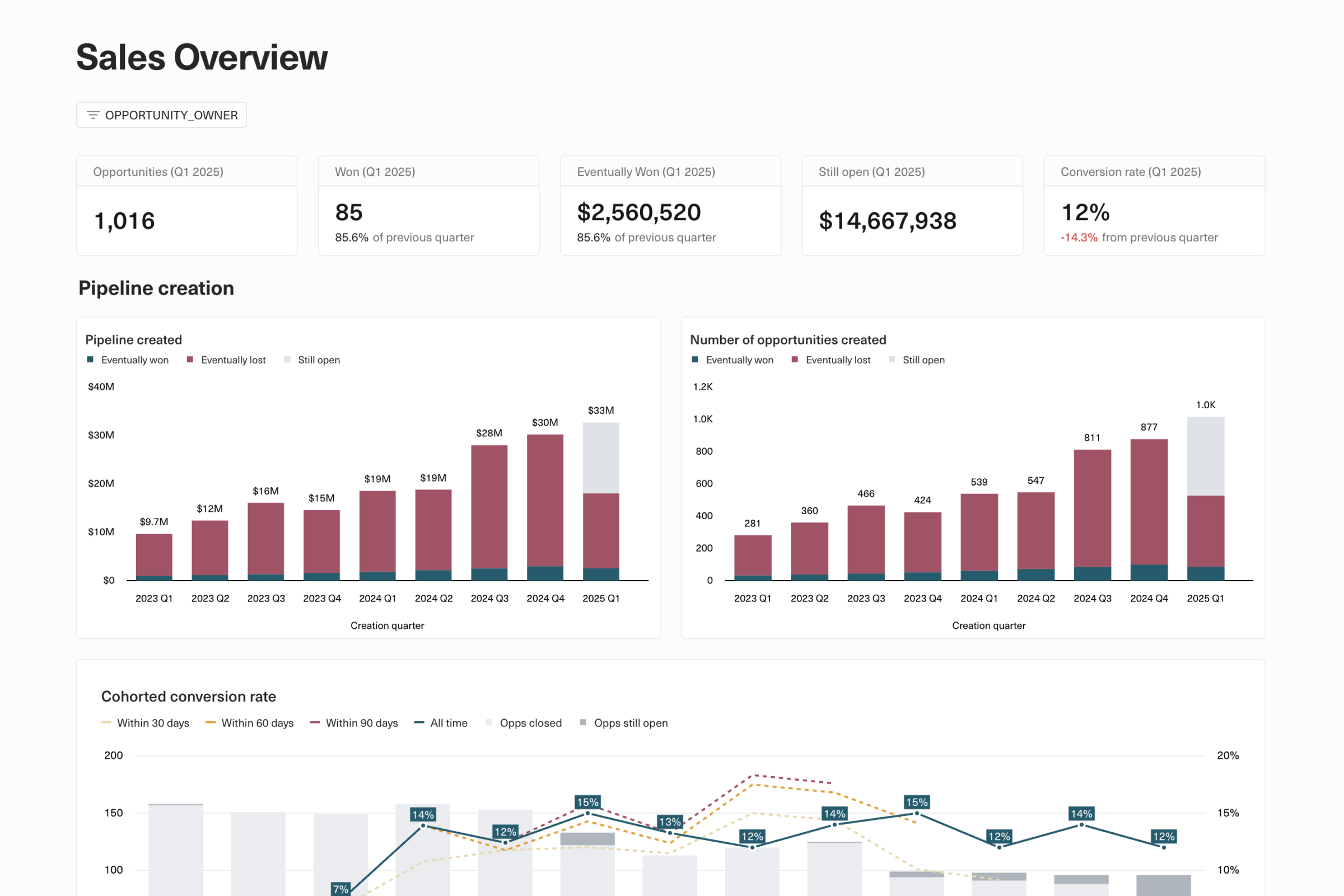Click the 2023 Q3 bar labeled 466
This screenshot has width=1344, height=896.
pos(866,543)
